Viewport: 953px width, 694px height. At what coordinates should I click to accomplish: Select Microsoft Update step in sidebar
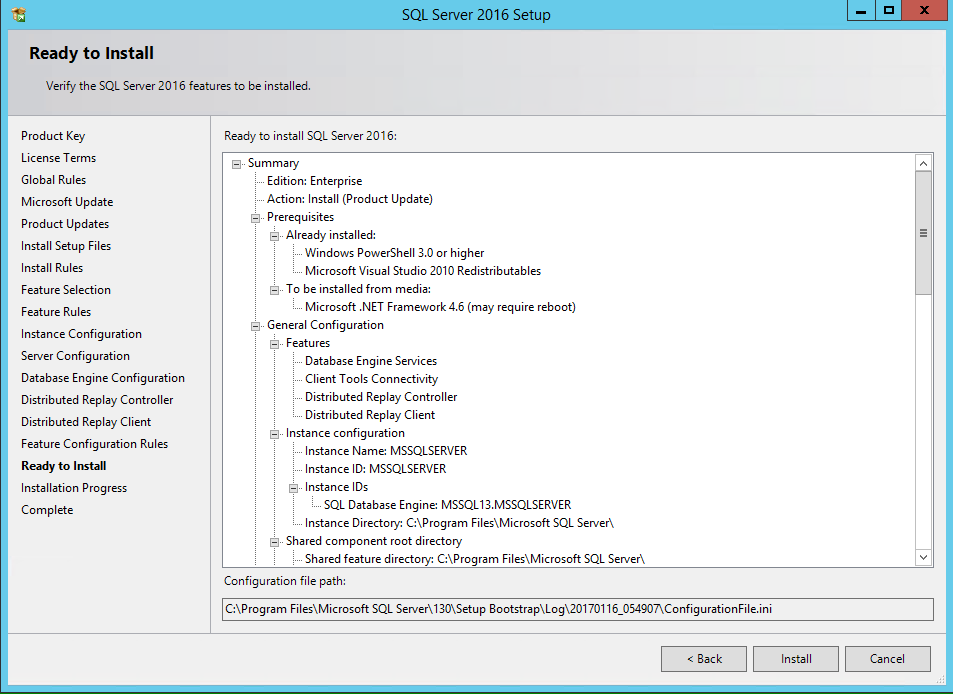(67, 202)
